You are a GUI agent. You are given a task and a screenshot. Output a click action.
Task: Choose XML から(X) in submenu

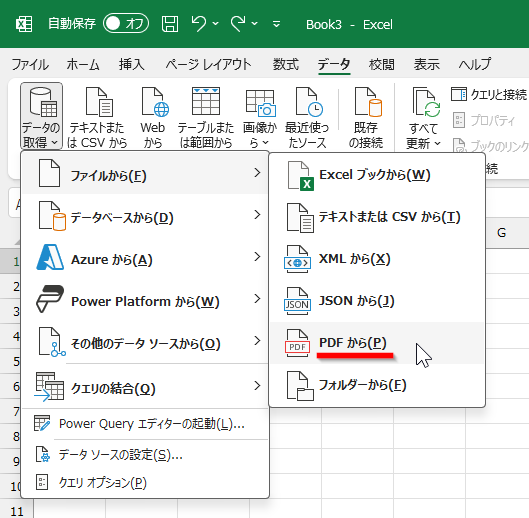click(x=377, y=259)
